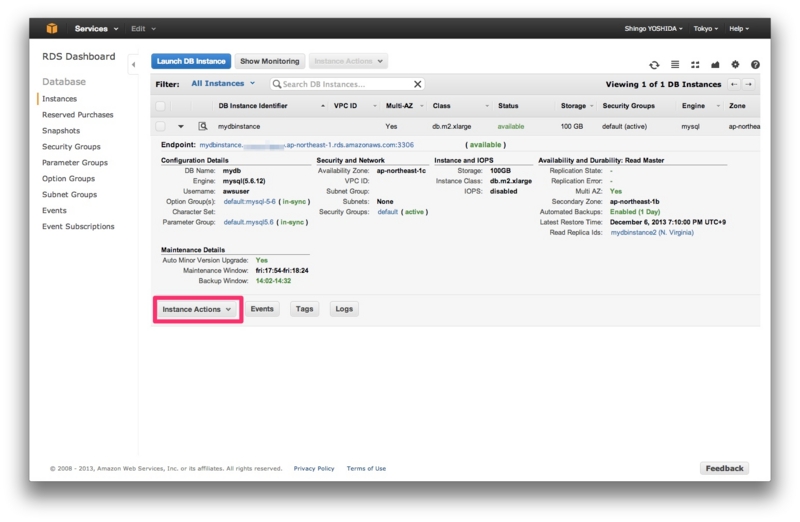Open the Services dropdown menu
This screenshot has height=522, width=800.
coord(96,29)
